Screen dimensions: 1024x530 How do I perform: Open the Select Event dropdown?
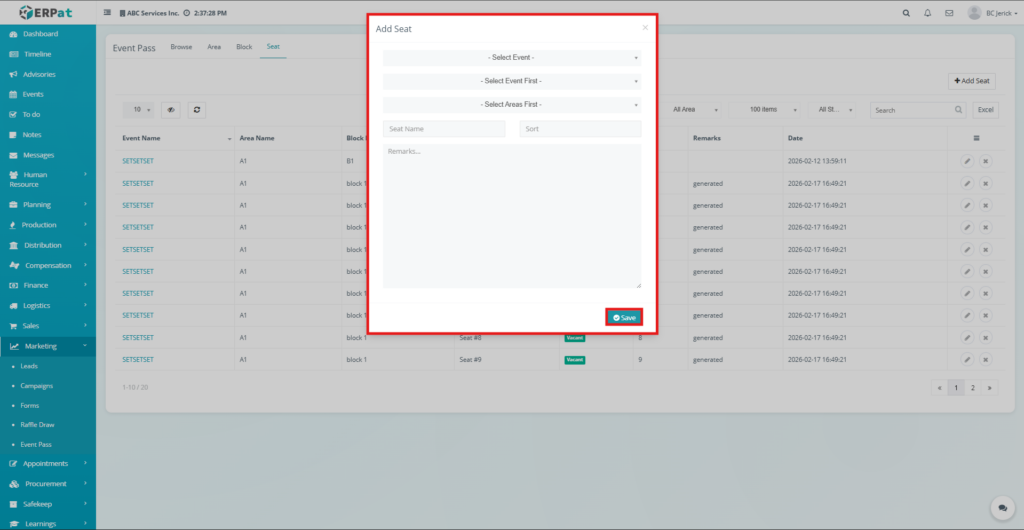[512, 58]
